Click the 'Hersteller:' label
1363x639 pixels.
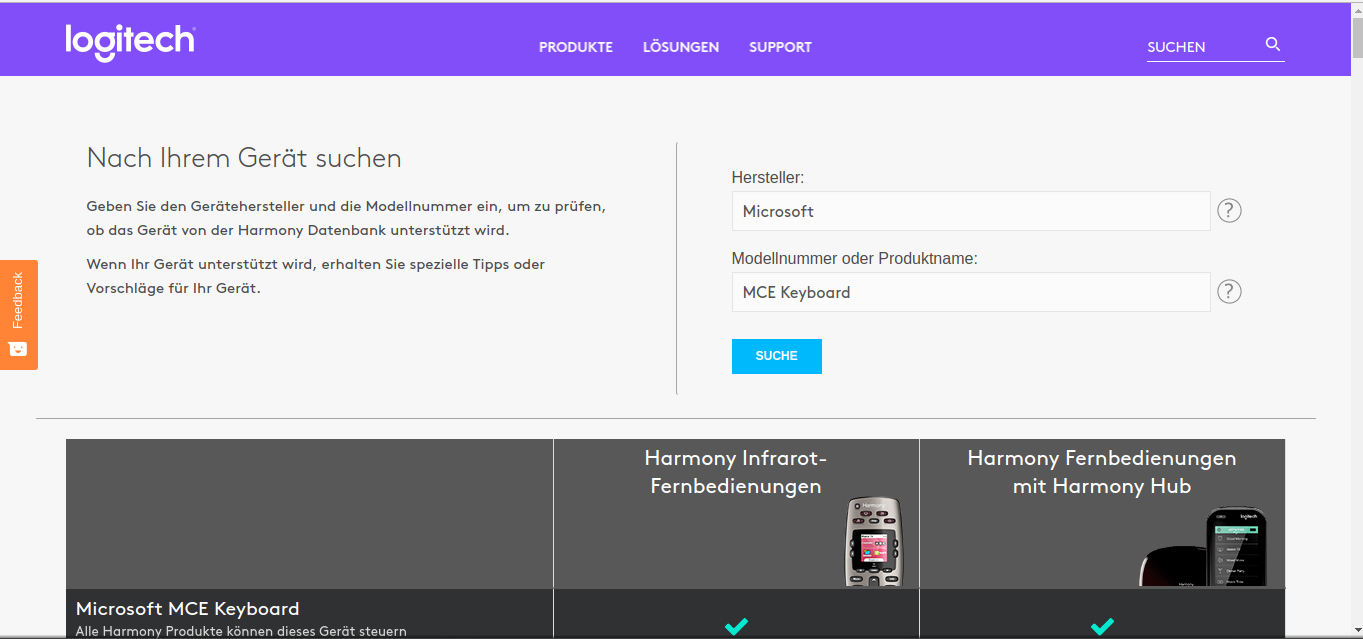(x=768, y=177)
